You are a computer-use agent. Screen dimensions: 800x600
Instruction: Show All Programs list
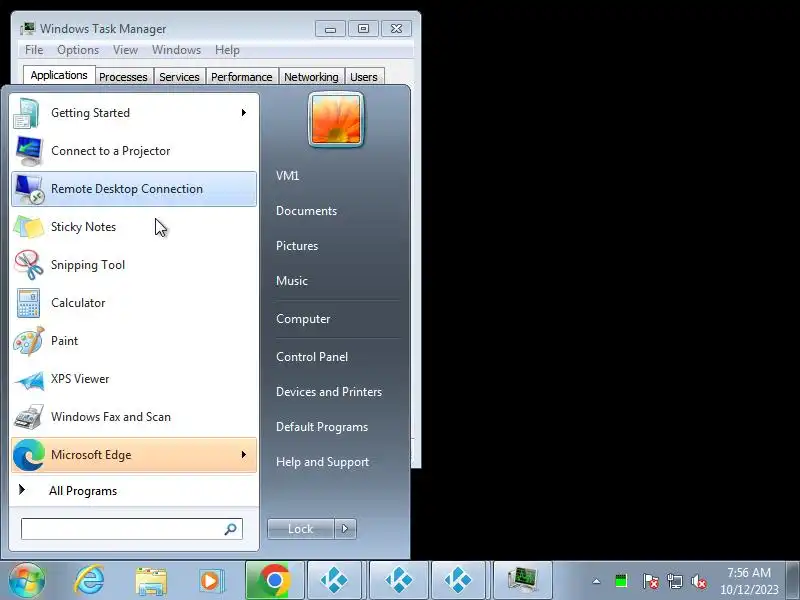(134, 491)
